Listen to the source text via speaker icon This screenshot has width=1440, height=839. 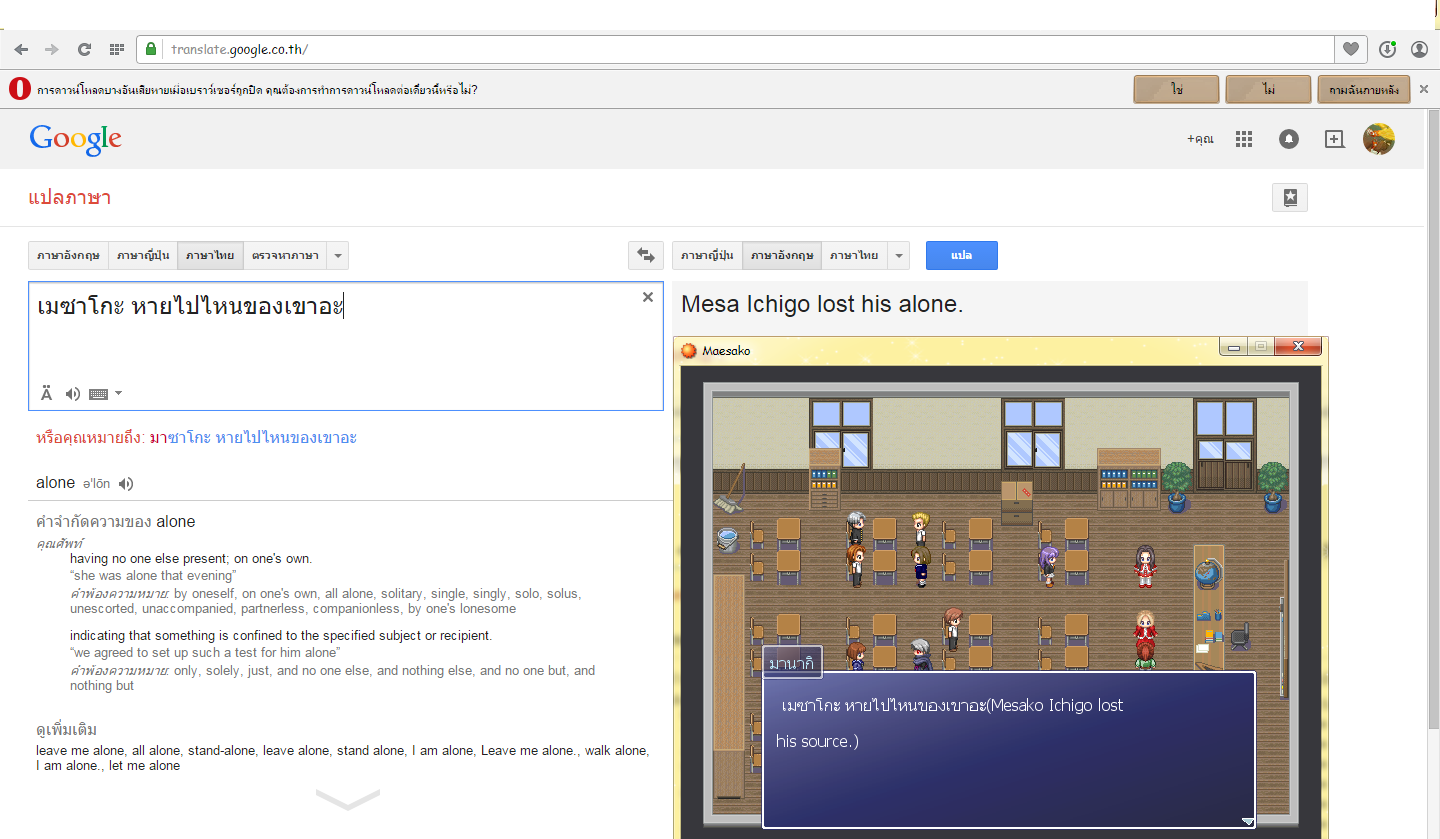click(73, 394)
